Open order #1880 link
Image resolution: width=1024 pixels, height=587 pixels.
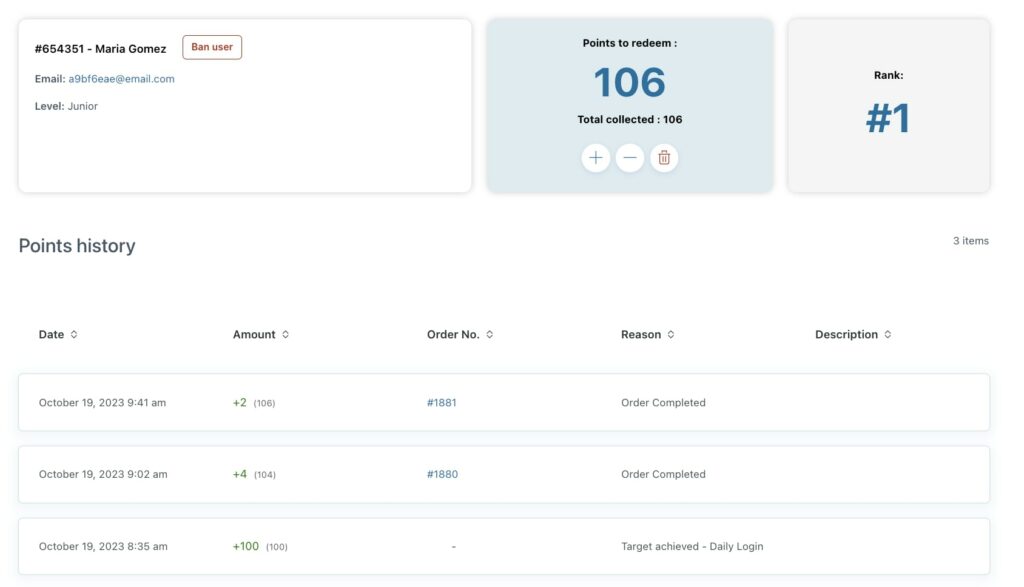442,475
